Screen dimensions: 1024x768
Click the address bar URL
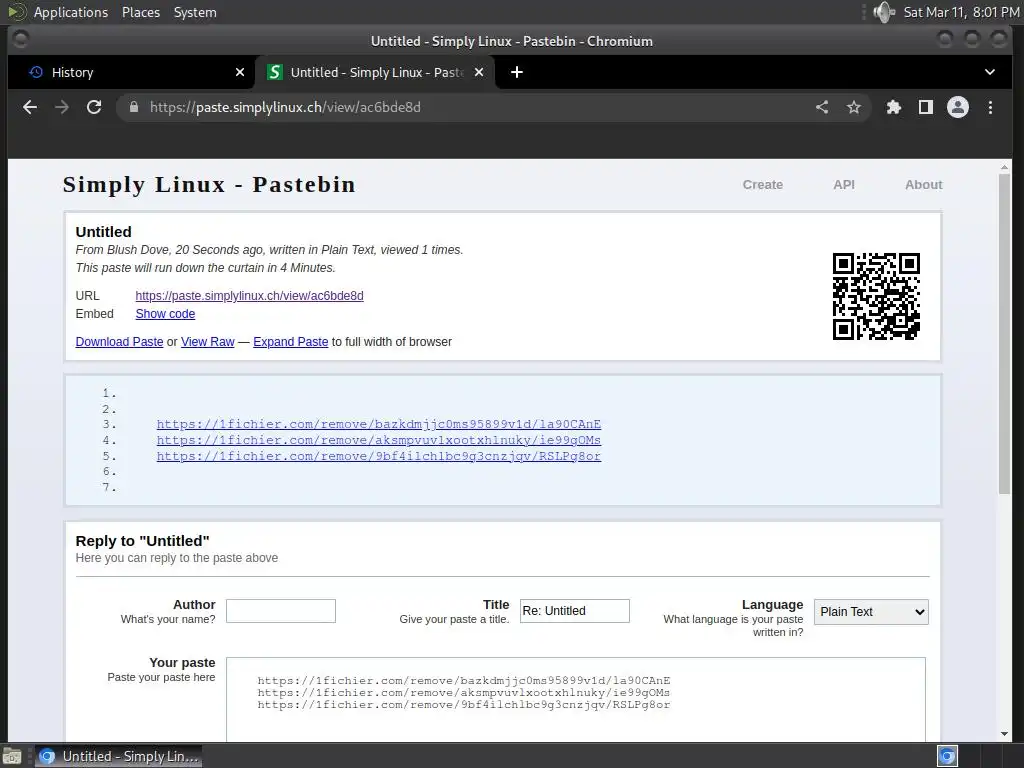point(285,107)
